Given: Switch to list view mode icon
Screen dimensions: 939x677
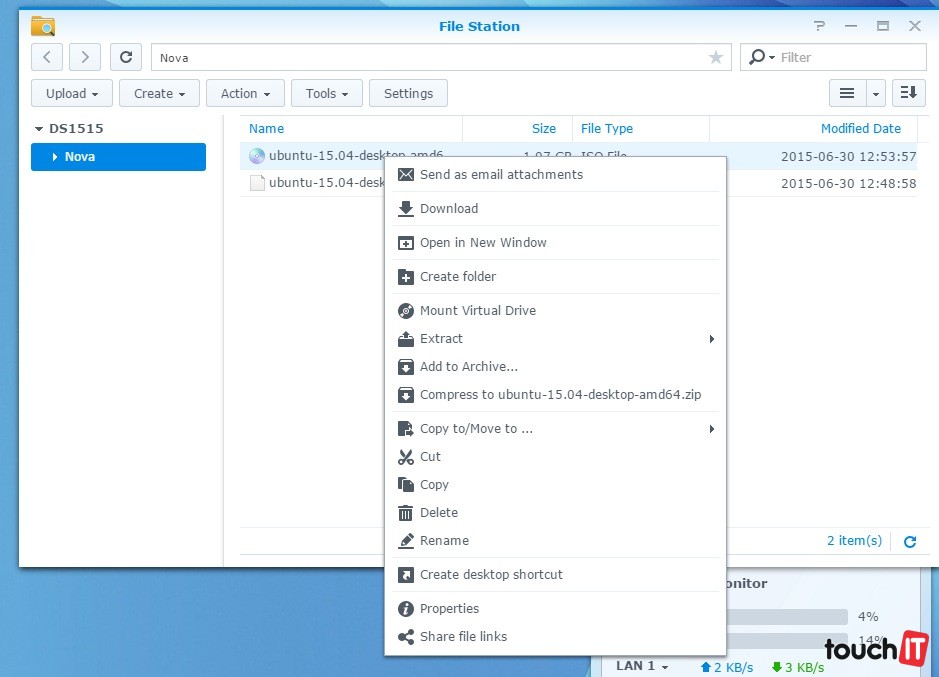Looking at the screenshot, I should click(846, 93).
